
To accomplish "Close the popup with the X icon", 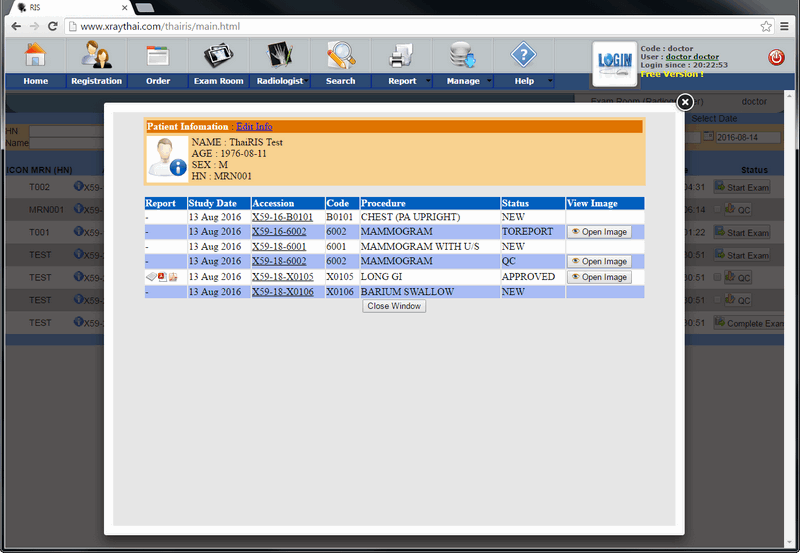I will [685, 102].
